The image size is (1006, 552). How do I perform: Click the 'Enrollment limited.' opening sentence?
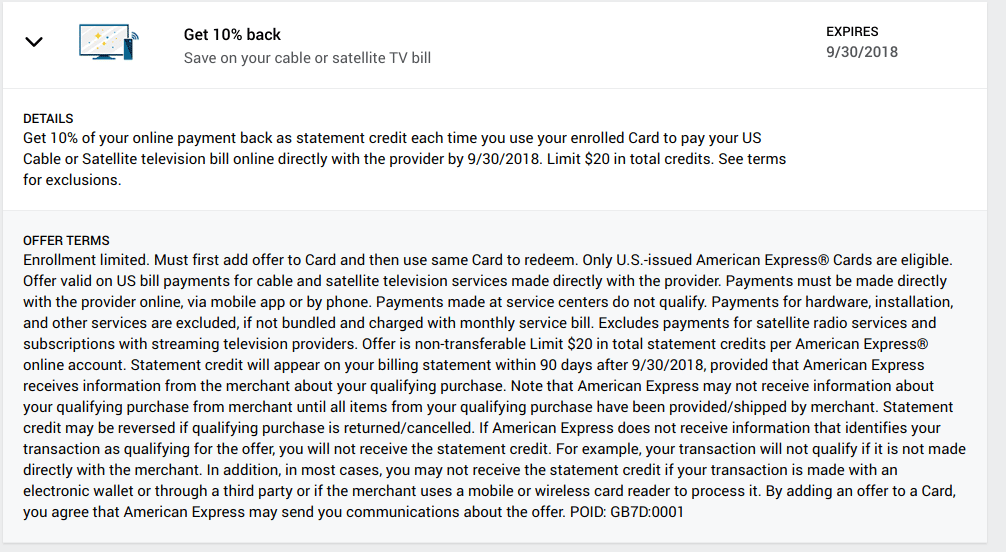click(86, 260)
